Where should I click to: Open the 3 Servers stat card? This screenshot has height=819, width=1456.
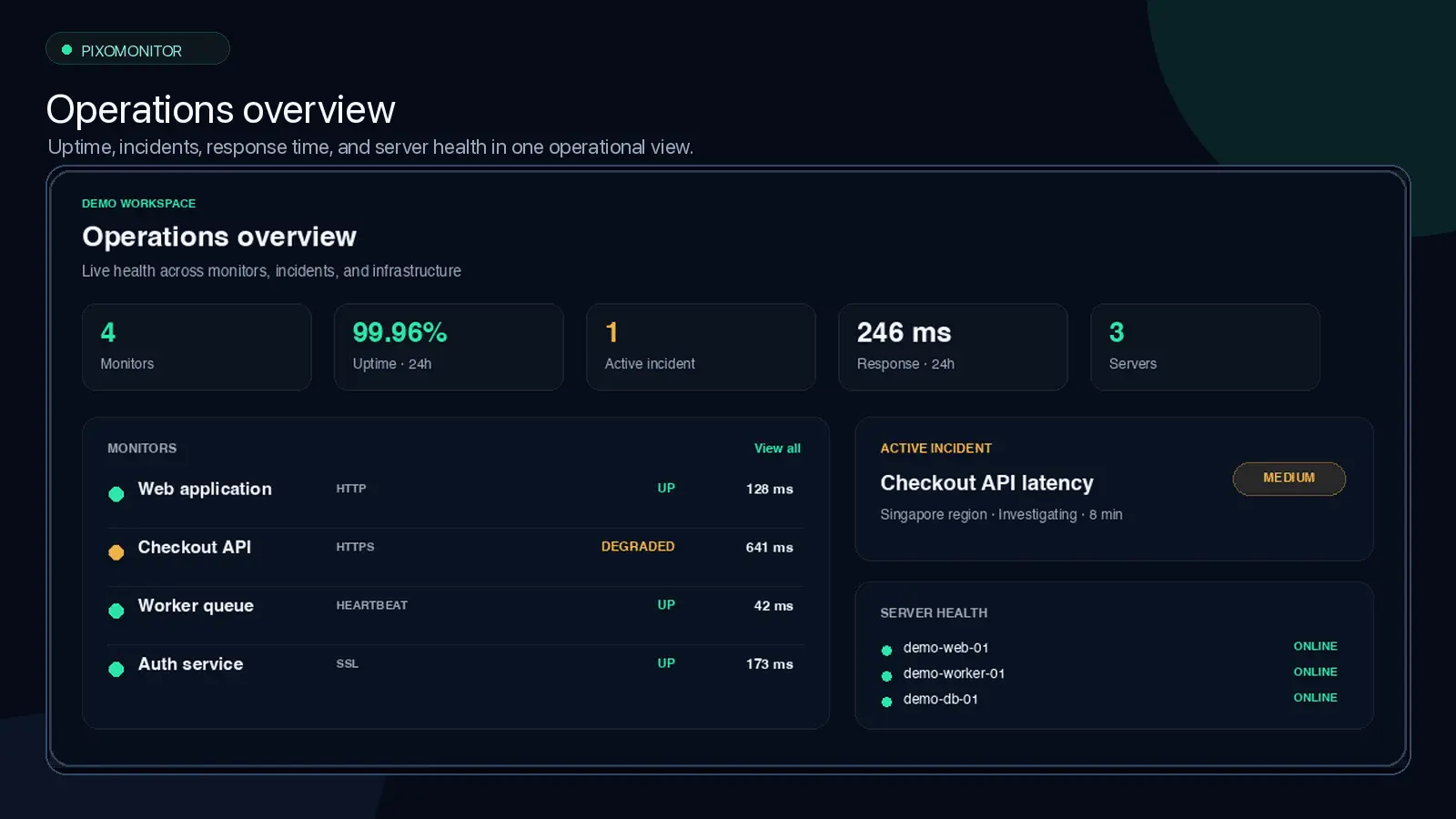click(1205, 348)
